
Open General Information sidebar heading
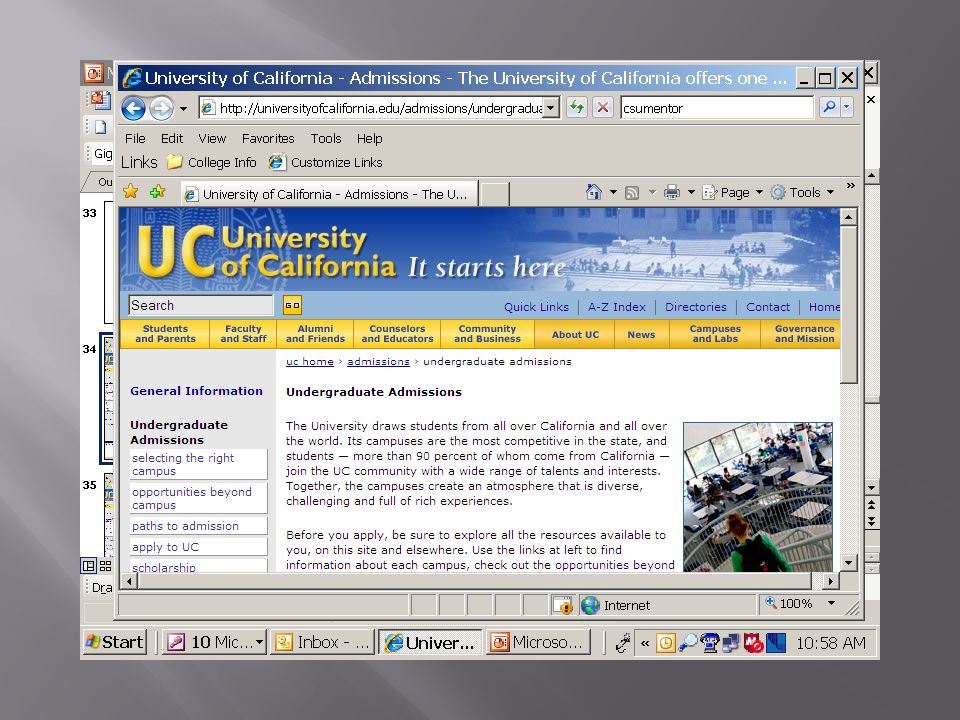point(197,391)
